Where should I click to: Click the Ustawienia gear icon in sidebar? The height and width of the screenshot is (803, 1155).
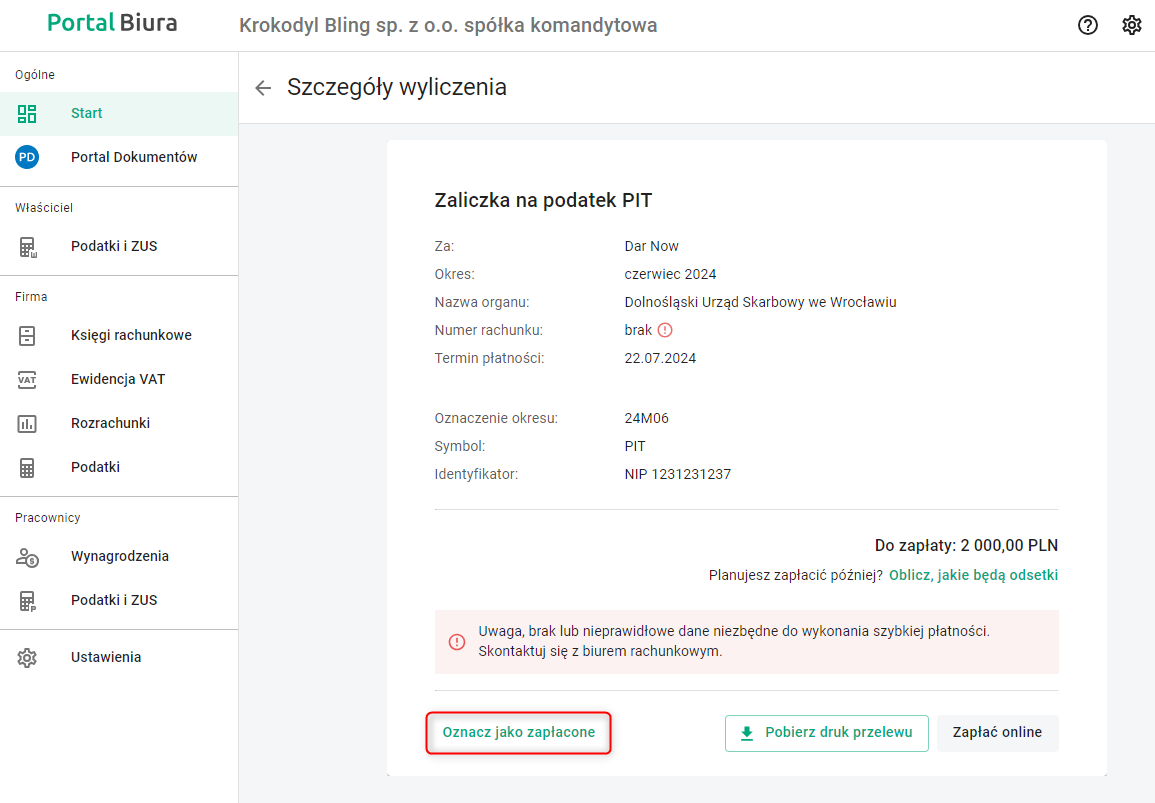pos(27,657)
